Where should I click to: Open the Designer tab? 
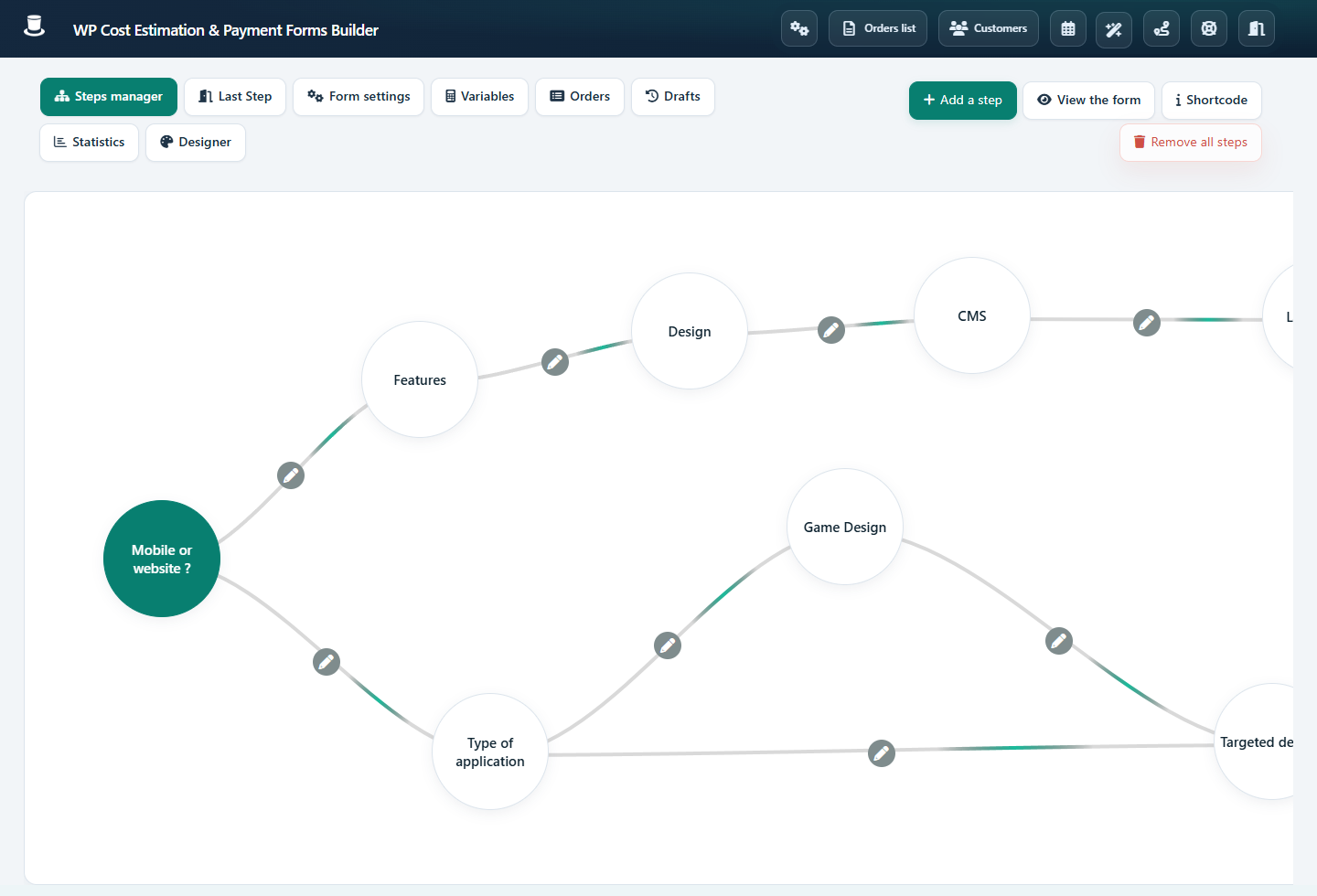[x=196, y=143]
